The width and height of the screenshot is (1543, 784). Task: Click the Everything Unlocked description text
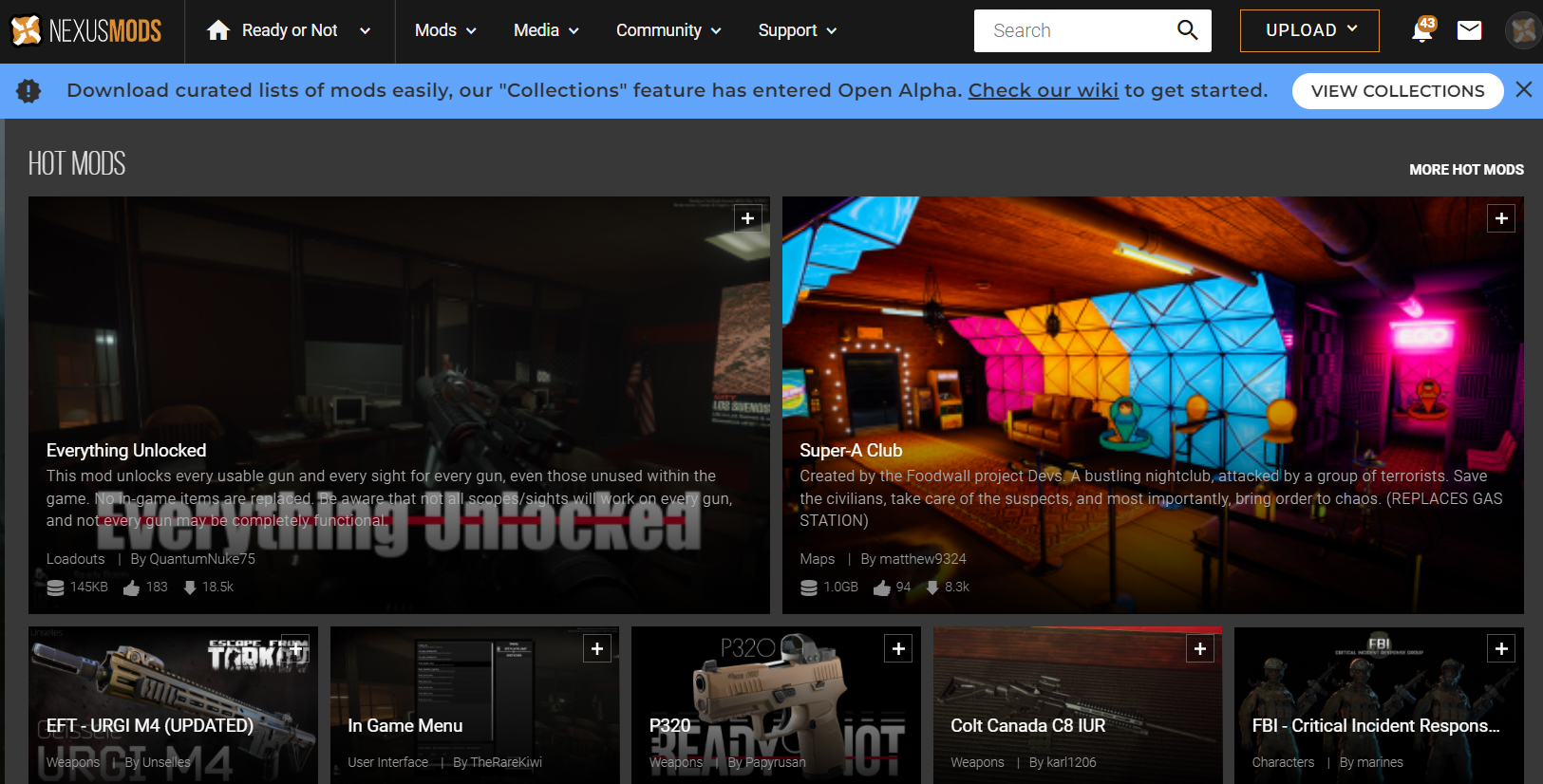389,498
